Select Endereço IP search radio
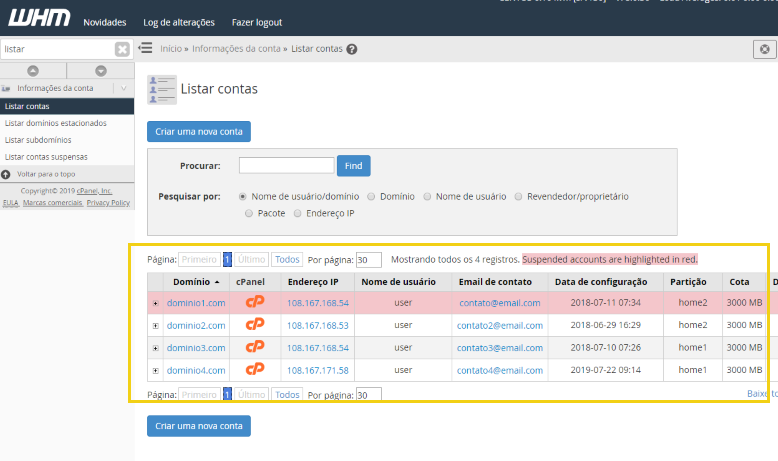This screenshot has height=461, width=778. coord(298,213)
